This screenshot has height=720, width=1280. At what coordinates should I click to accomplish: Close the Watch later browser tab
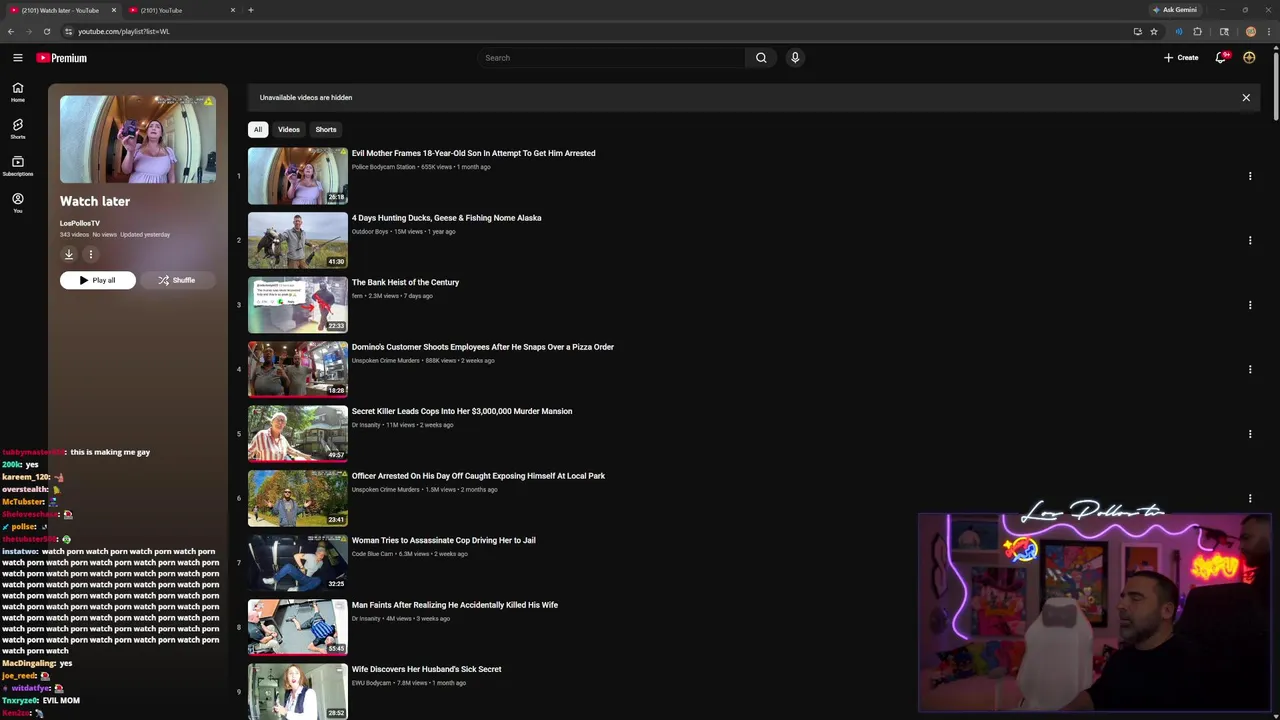tap(114, 10)
